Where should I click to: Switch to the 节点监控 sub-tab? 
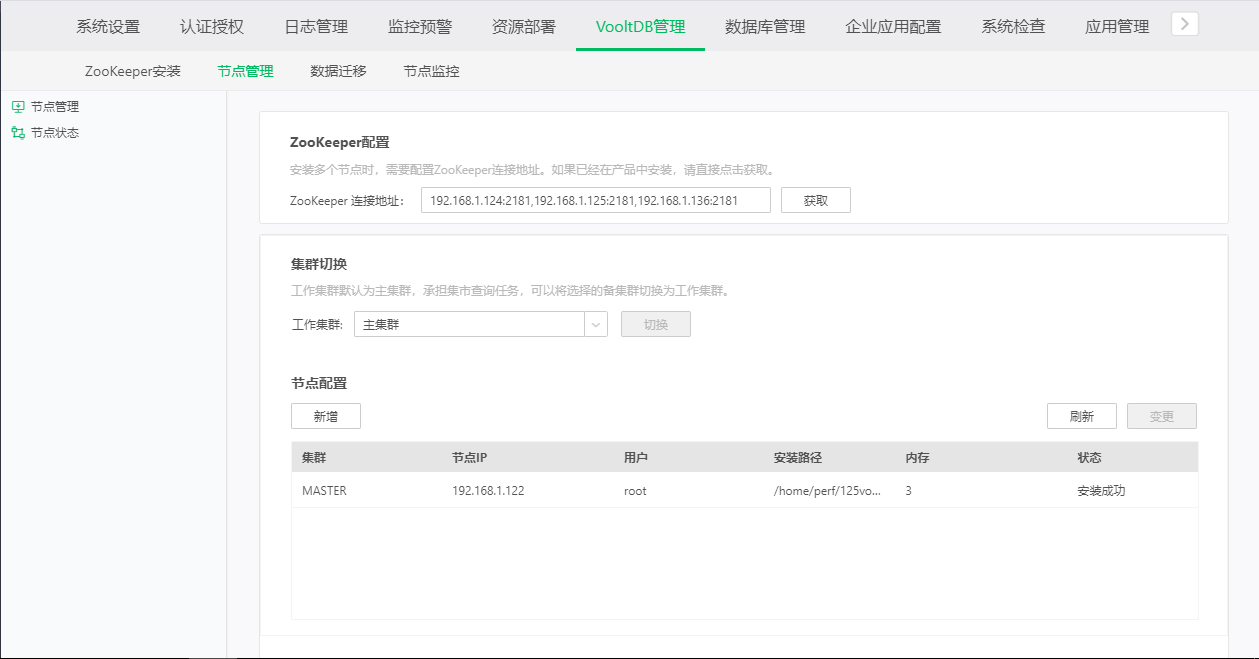tap(431, 71)
